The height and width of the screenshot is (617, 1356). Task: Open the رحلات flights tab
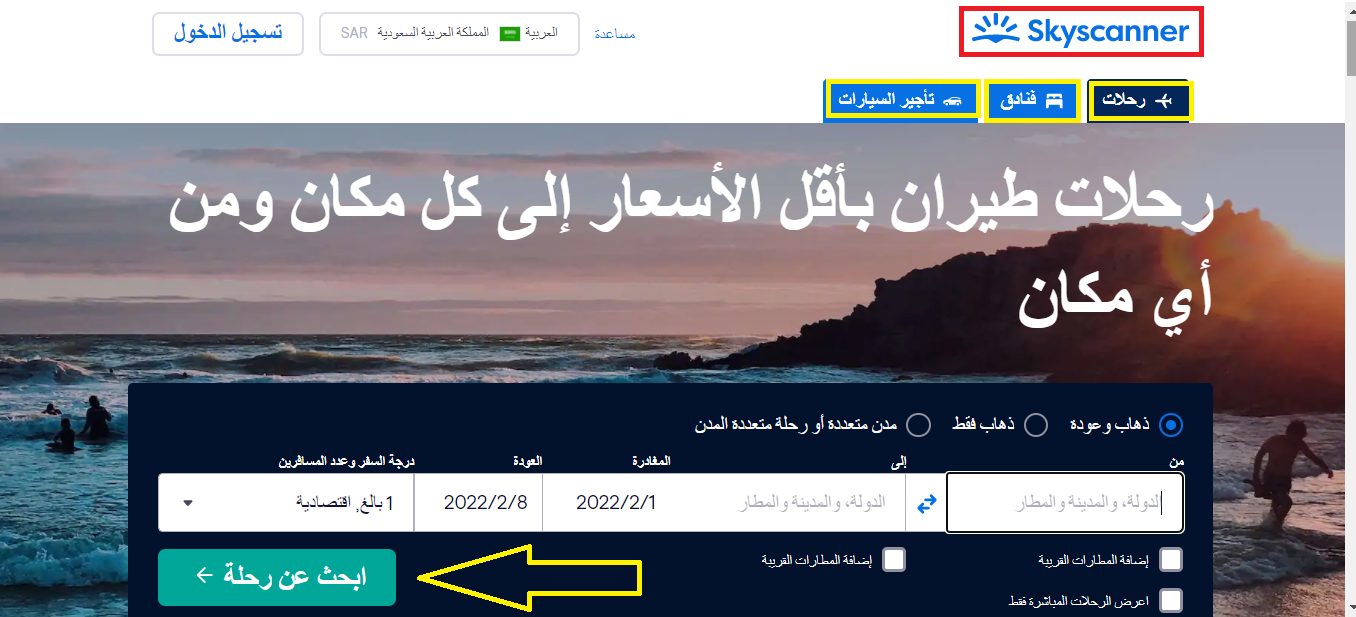point(1139,101)
